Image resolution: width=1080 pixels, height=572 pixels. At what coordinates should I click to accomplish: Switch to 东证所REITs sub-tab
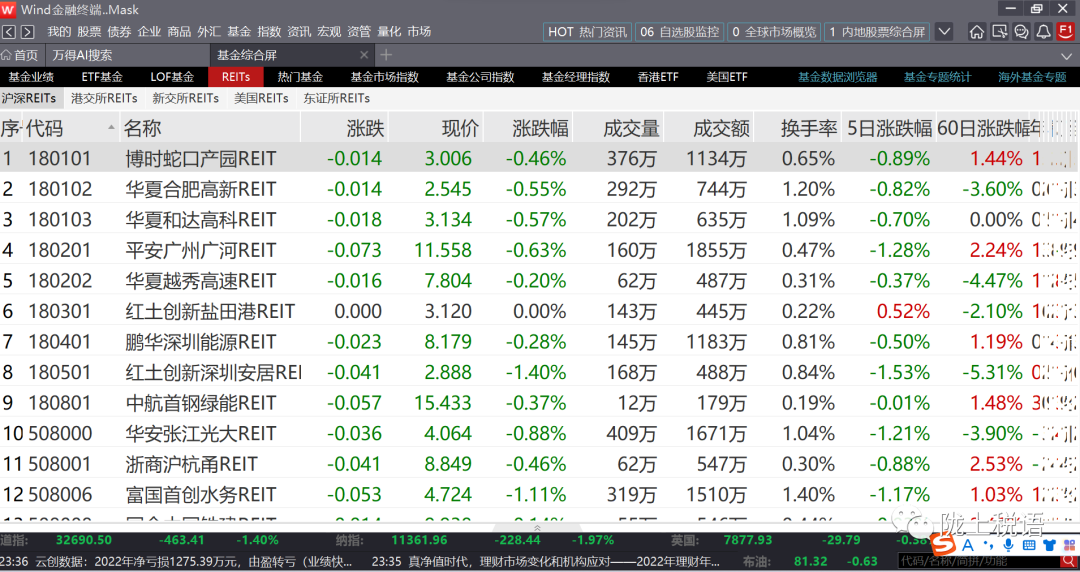pos(337,99)
